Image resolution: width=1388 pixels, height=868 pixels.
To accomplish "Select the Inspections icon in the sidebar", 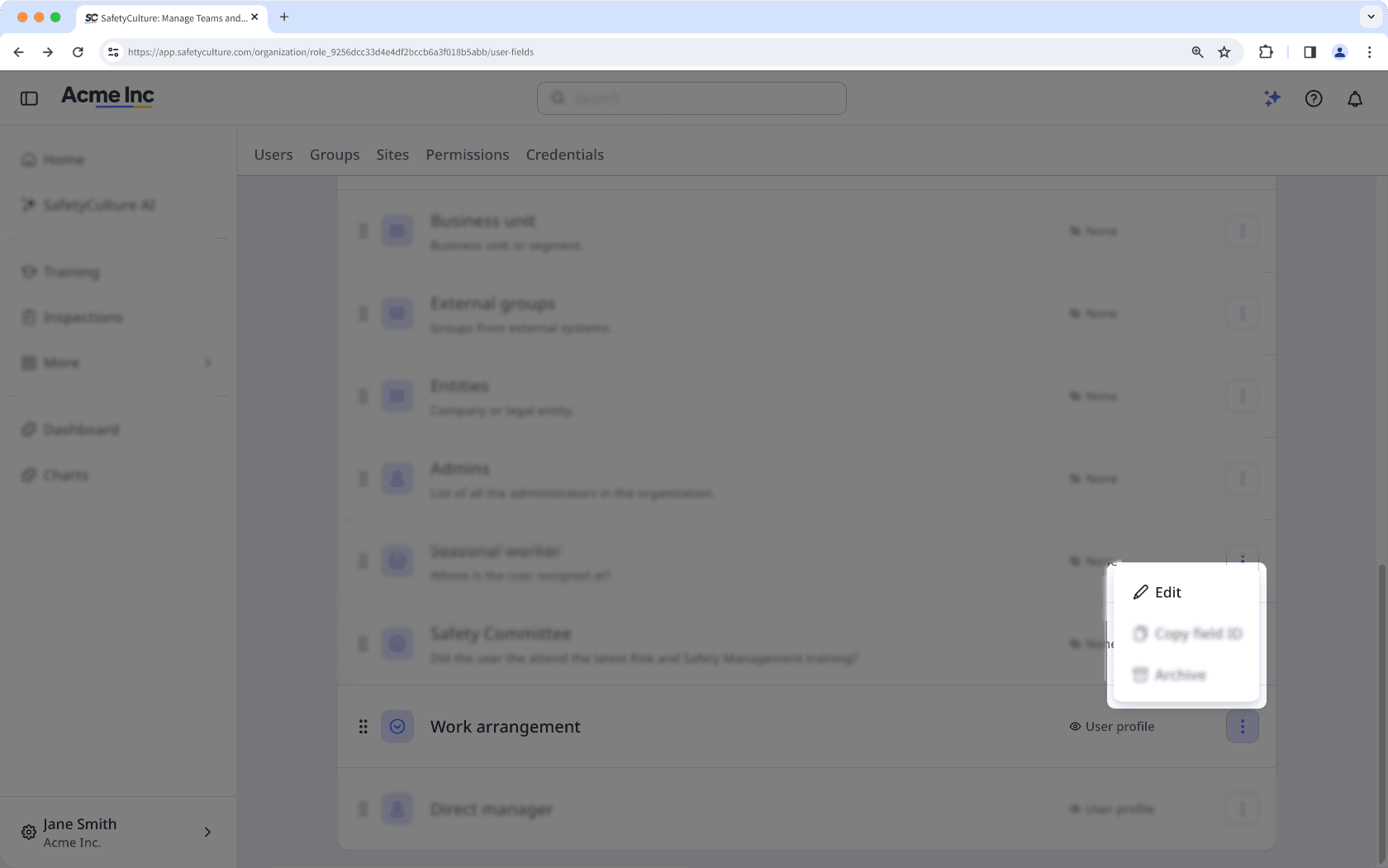I will click(29, 317).
